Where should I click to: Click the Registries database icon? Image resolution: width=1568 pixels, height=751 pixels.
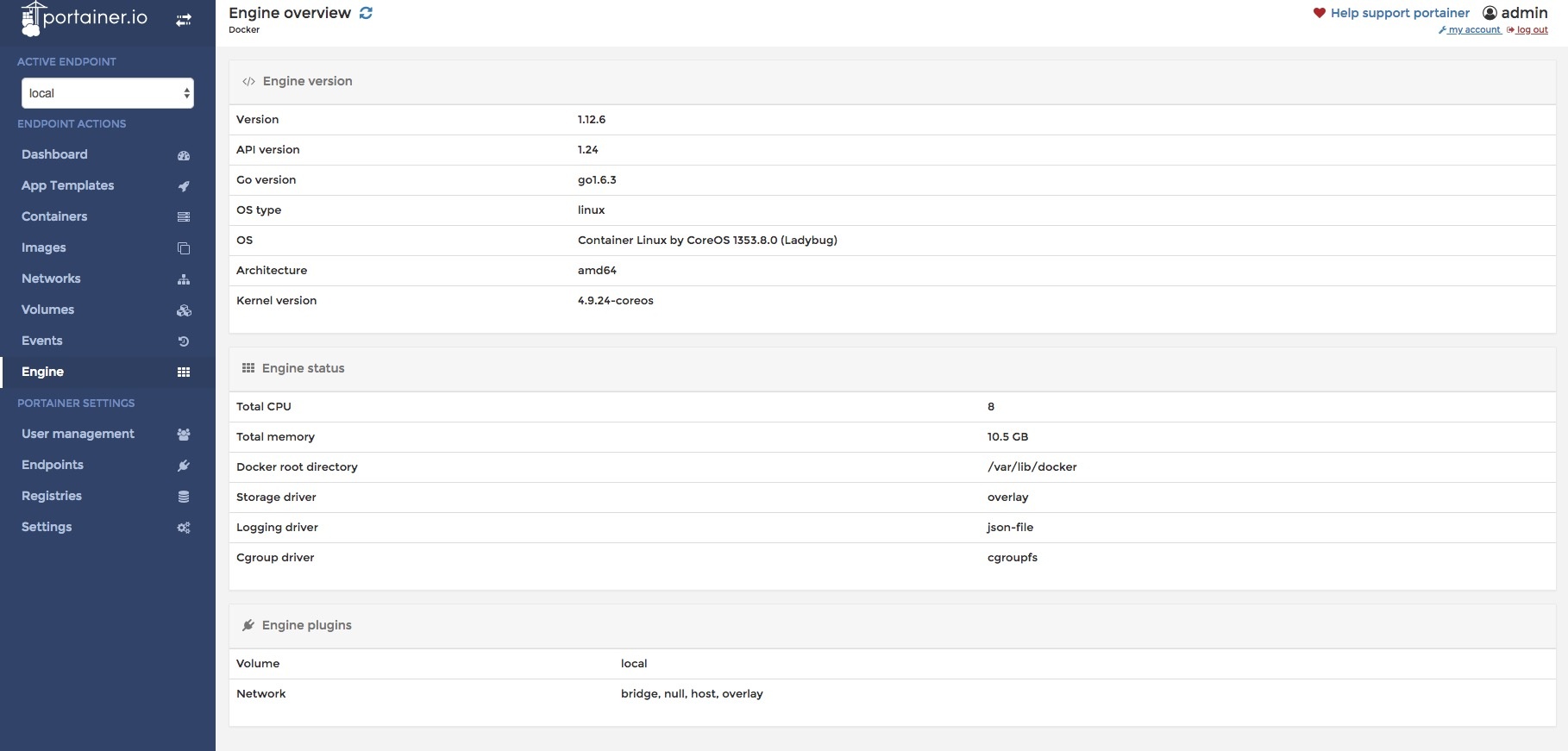pyautogui.click(x=183, y=497)
